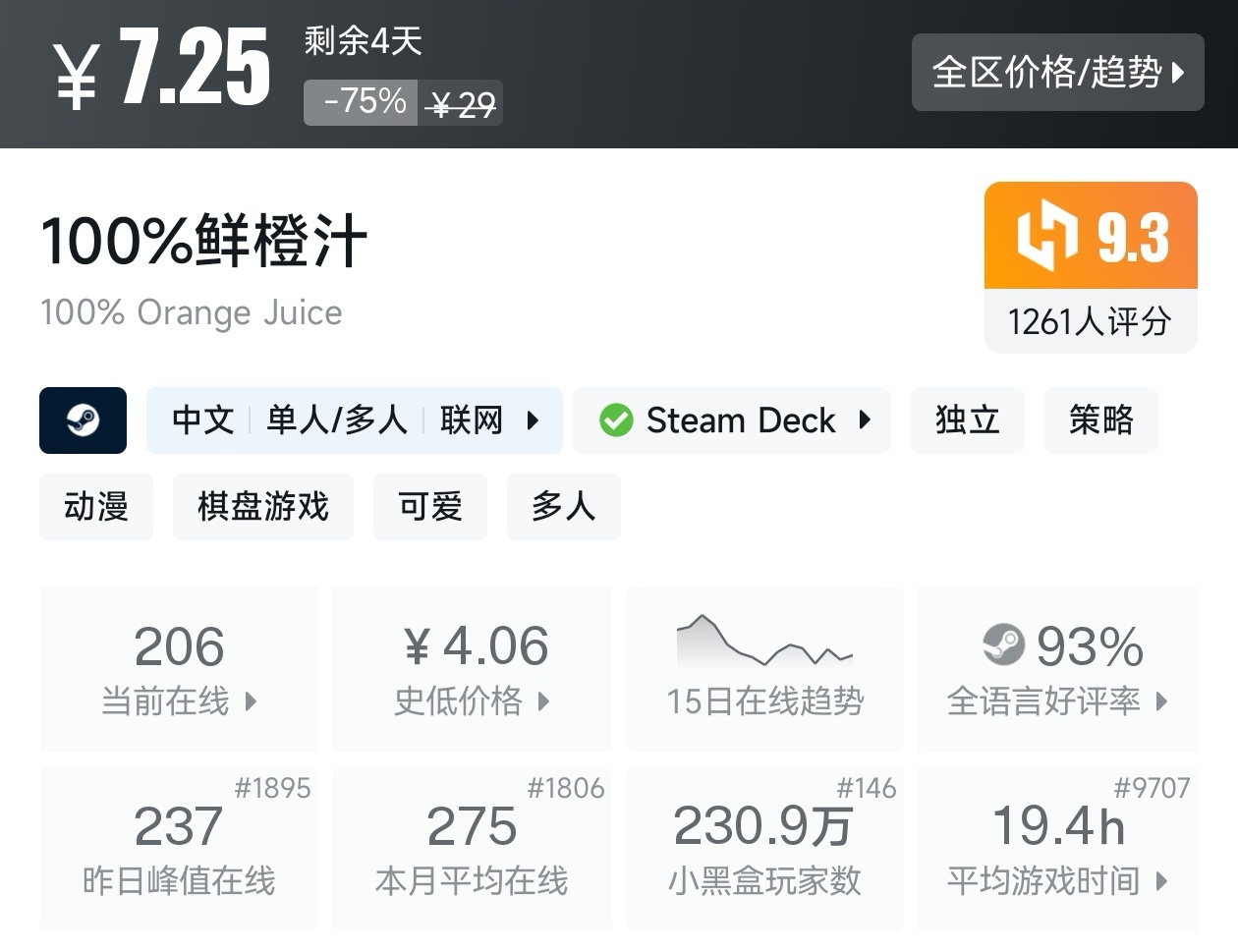The image size is (1238, 952).
Task: Tap the #1895 rank label
Action: (272, 788)
